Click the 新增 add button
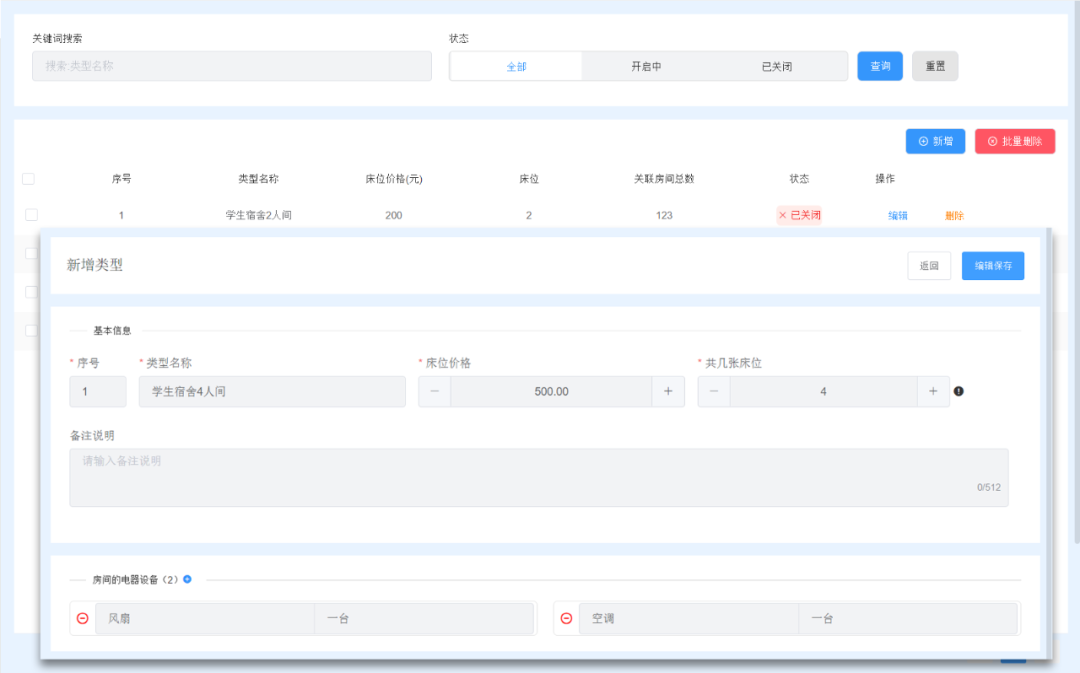 click(x=935, y=141)
